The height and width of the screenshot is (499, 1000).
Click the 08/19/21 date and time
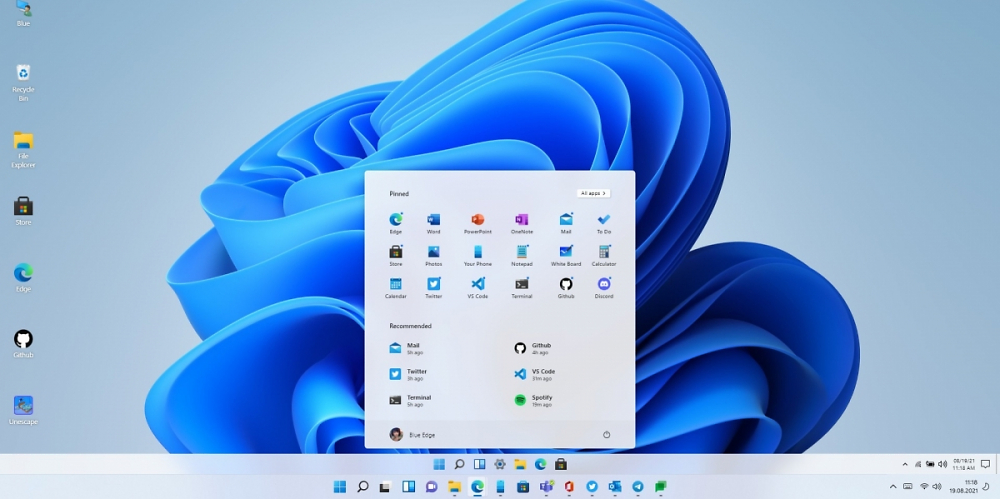[x=964, y=464]
